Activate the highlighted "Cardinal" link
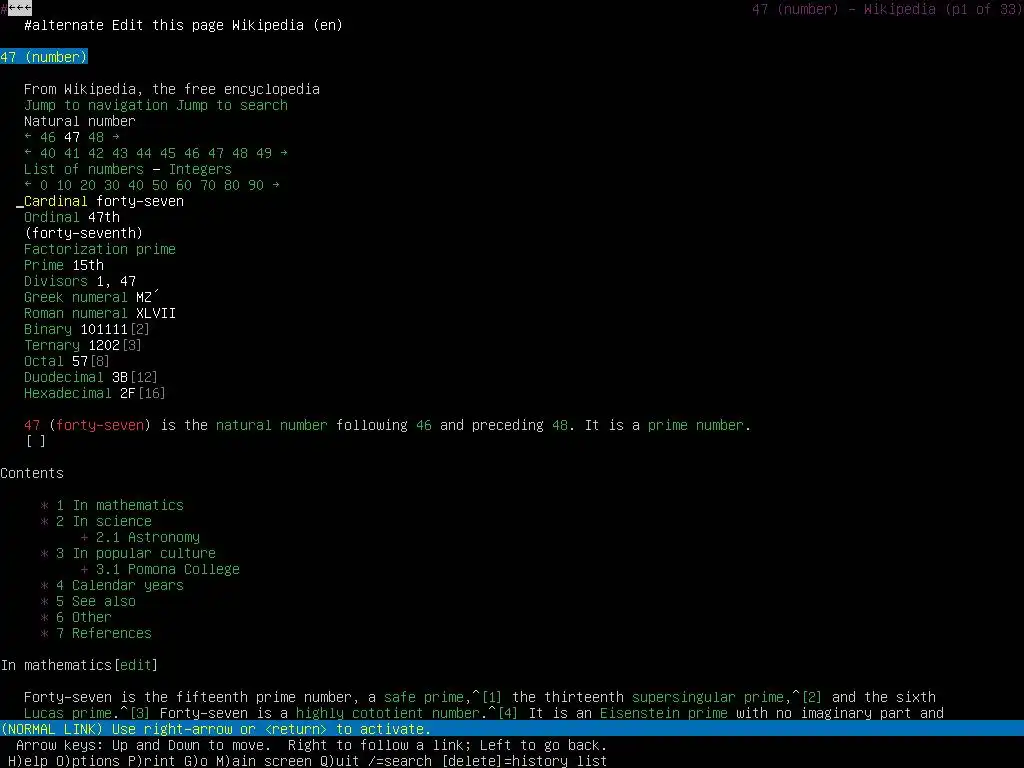This screenshot has width=1024, height=768. [56, 201]
